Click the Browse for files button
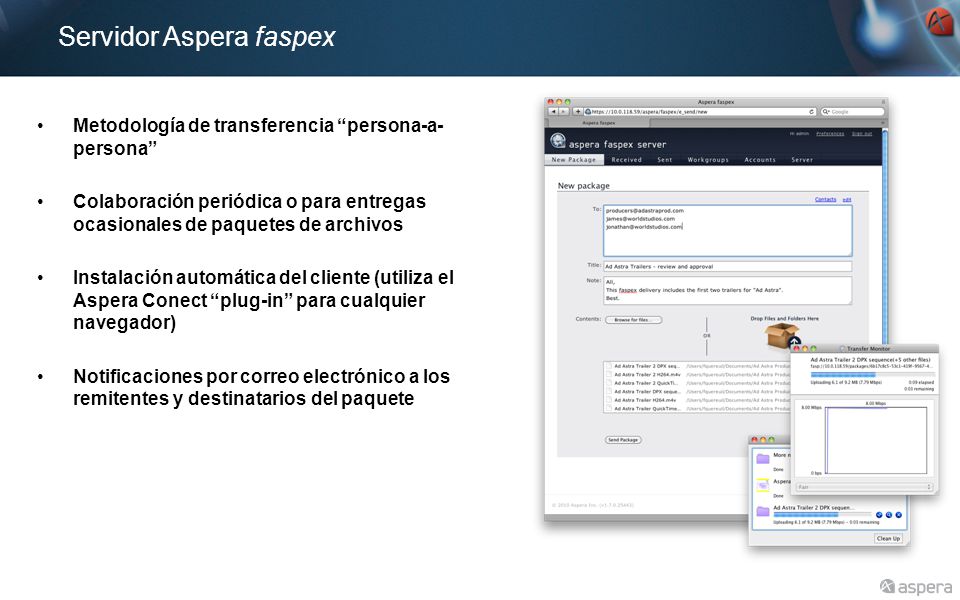 point(634,320)
